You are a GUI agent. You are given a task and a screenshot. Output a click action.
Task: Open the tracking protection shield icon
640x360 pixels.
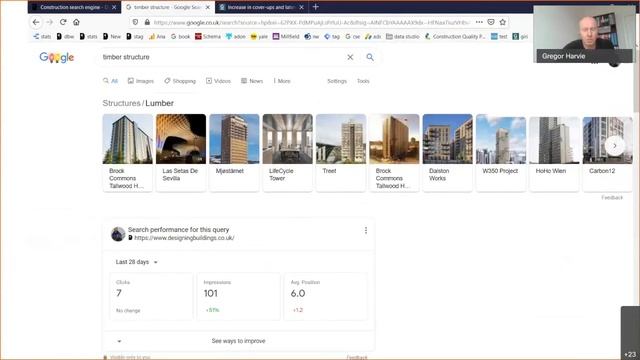(x=136, y=22)
